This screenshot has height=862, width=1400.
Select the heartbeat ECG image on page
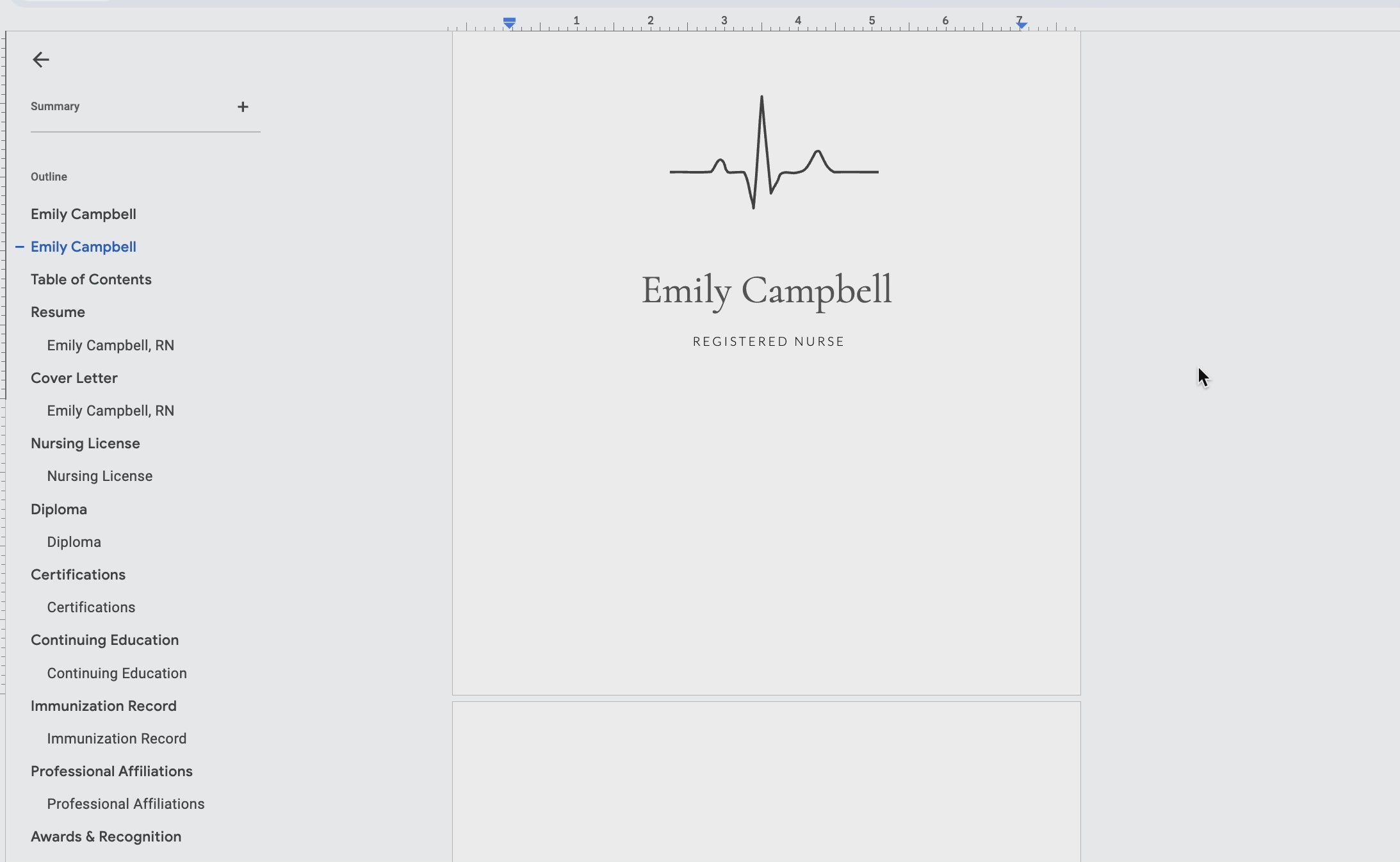774,154
